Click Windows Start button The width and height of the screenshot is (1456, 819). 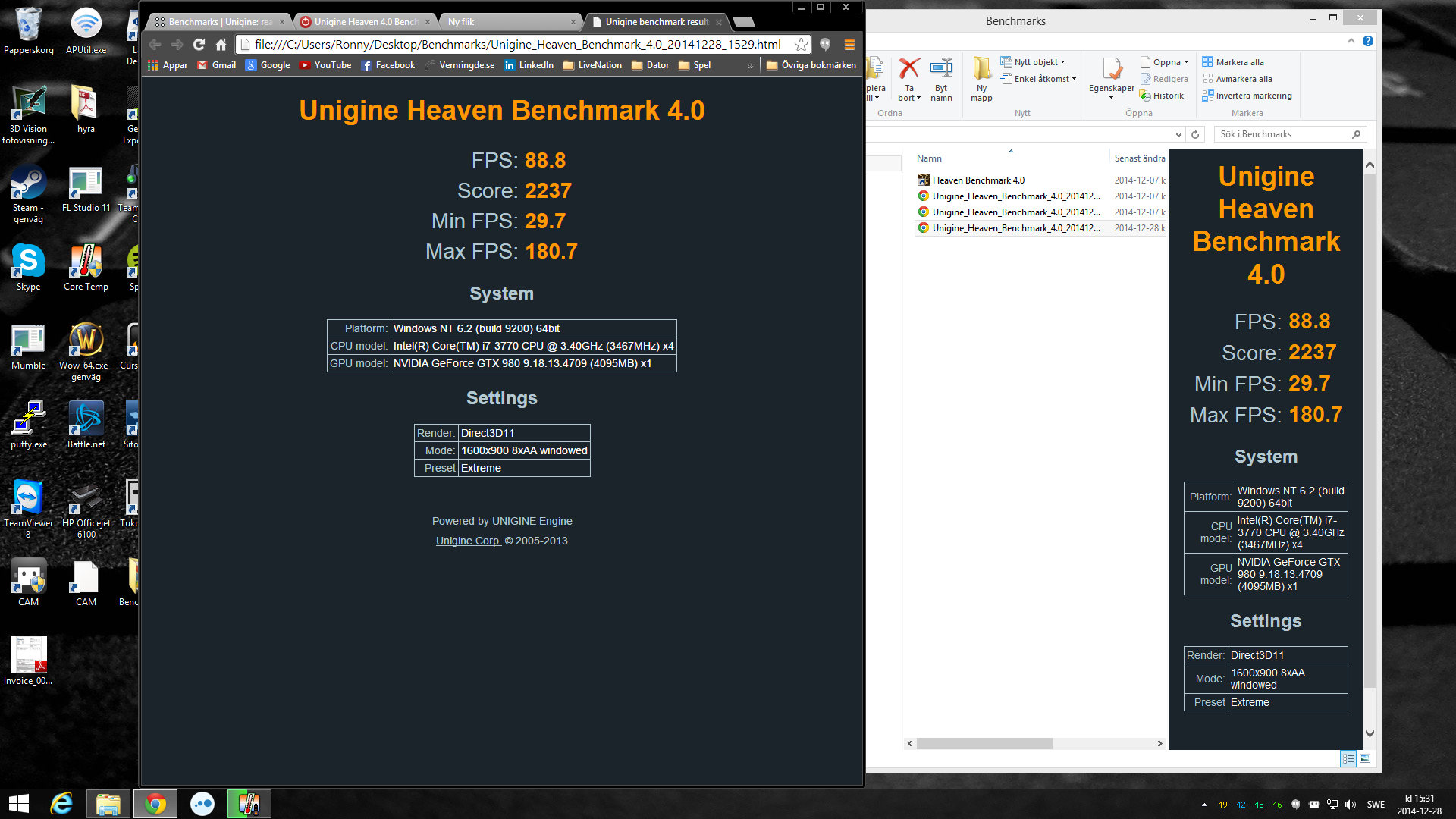pos(19,804)
